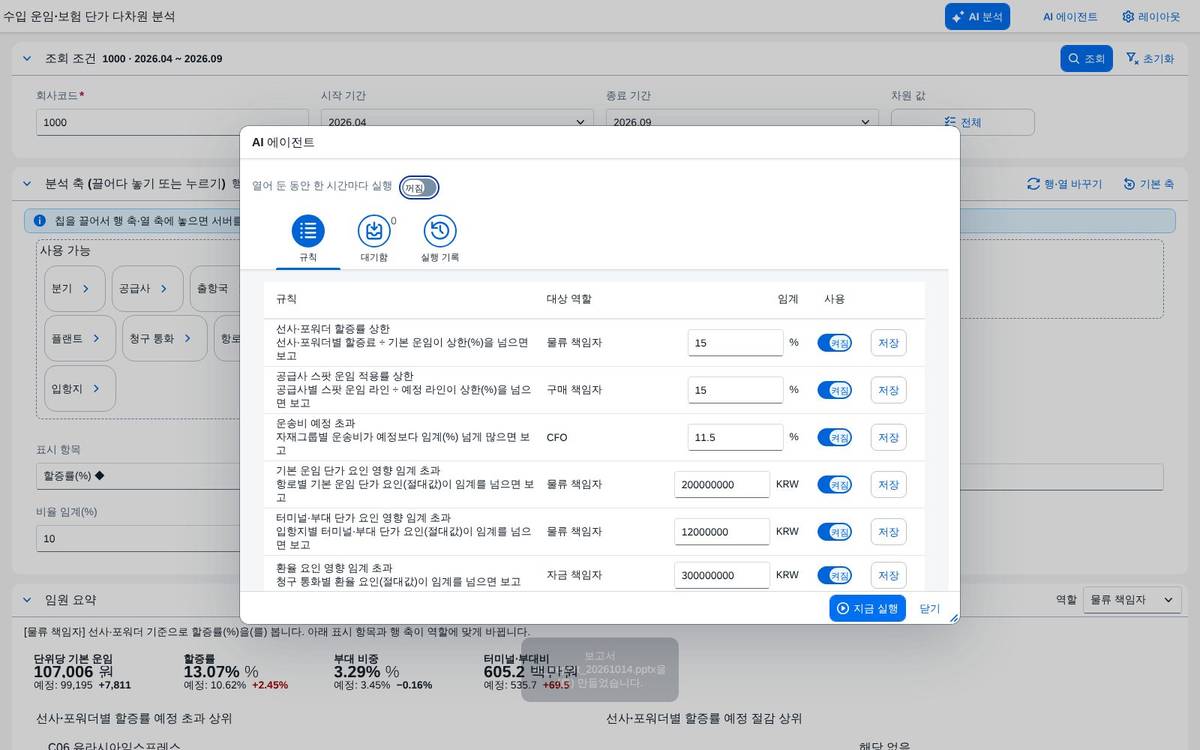
Task: Click 전체 dimension value button
Action: [x=963, y=122]
